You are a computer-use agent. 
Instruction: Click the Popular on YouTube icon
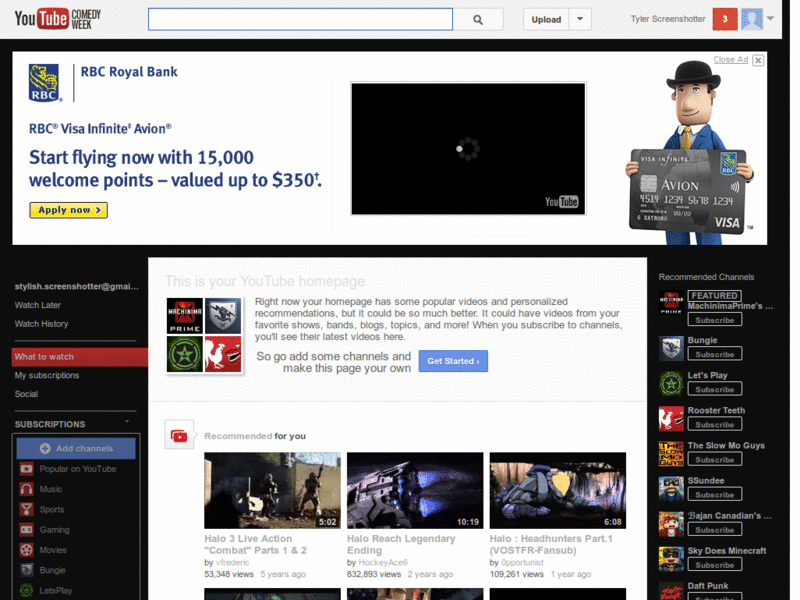[x=27, y=469]
